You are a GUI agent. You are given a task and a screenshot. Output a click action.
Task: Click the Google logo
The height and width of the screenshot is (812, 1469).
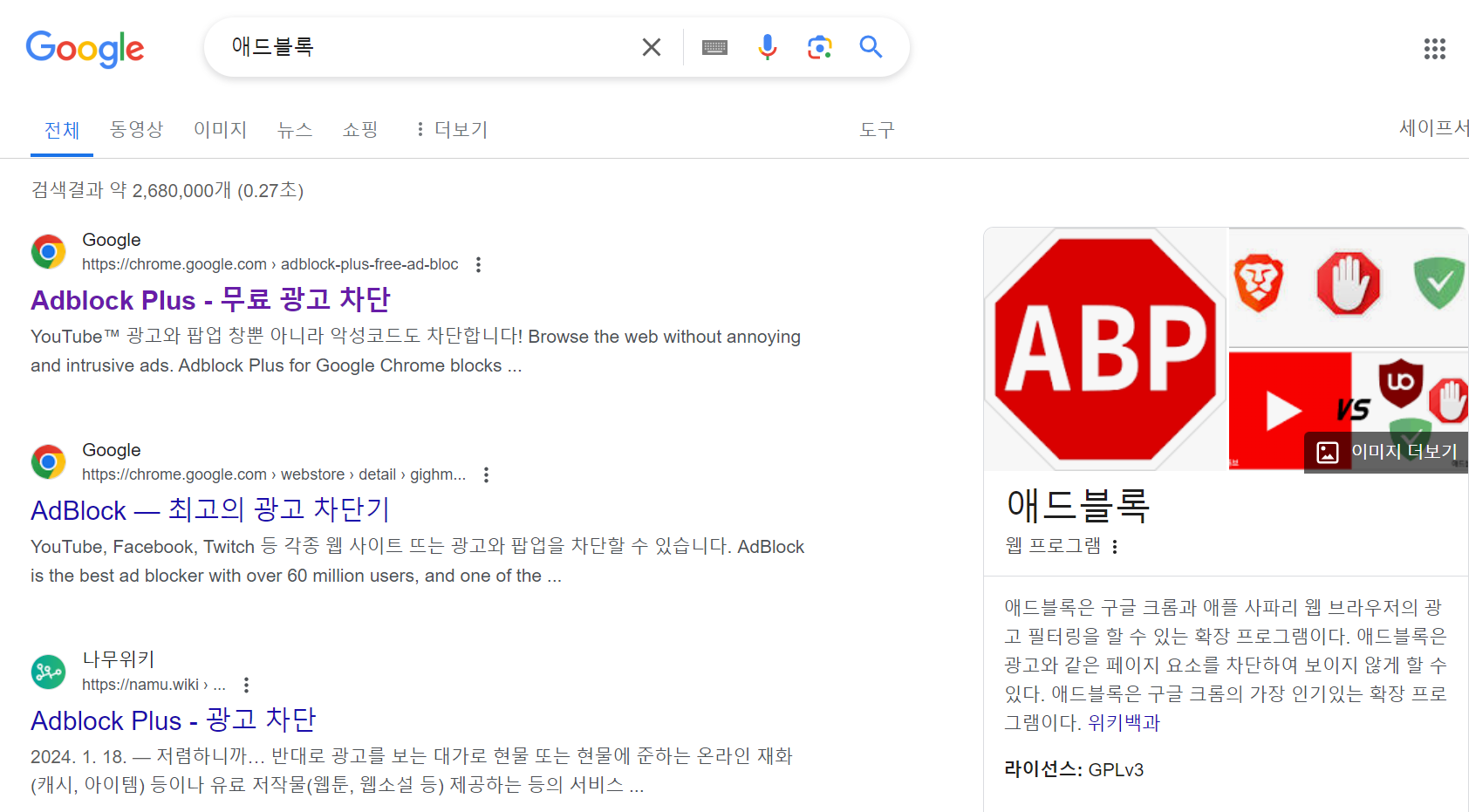[85, 49]
